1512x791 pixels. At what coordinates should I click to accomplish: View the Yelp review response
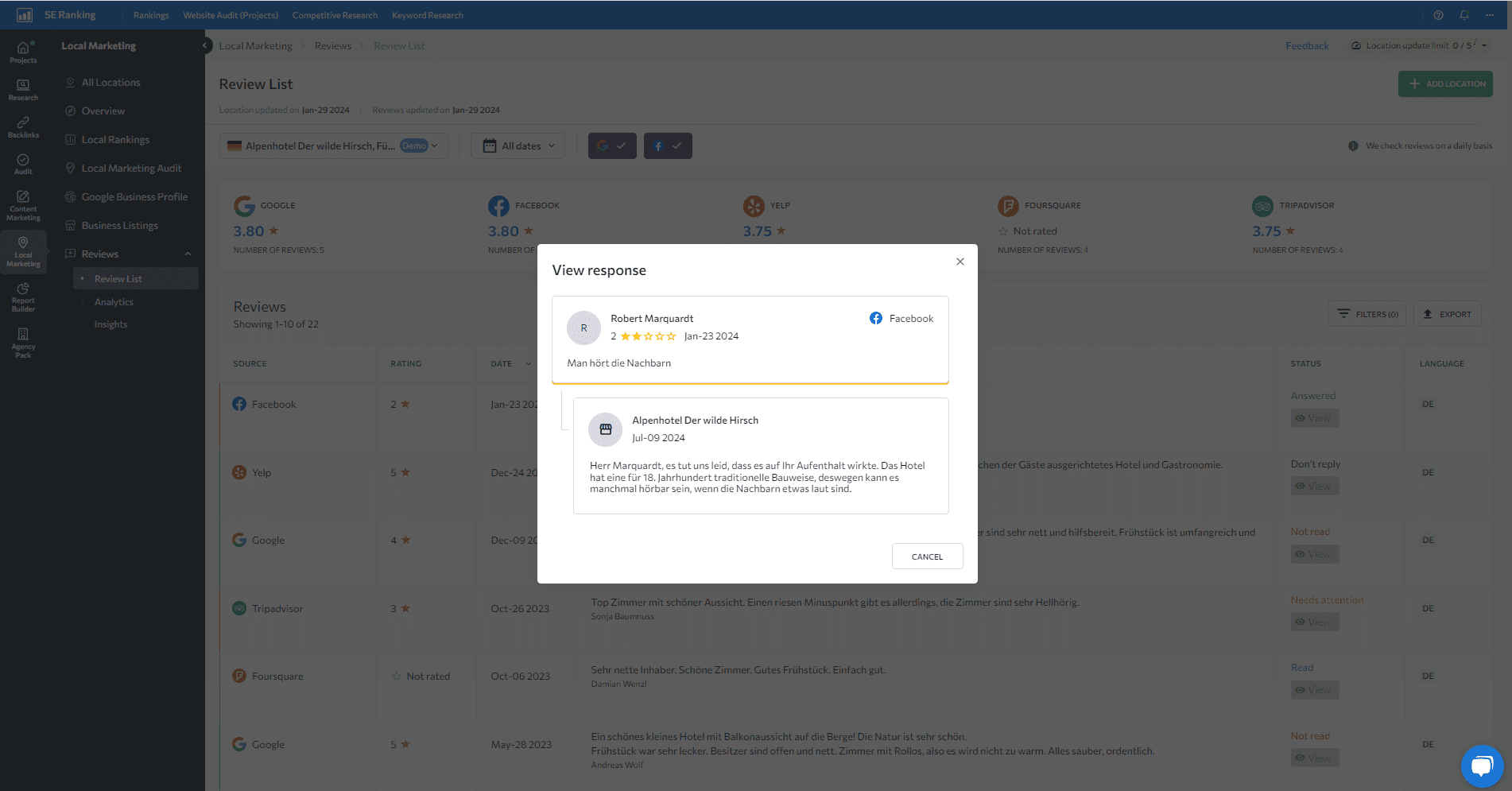coord(1315,486)
